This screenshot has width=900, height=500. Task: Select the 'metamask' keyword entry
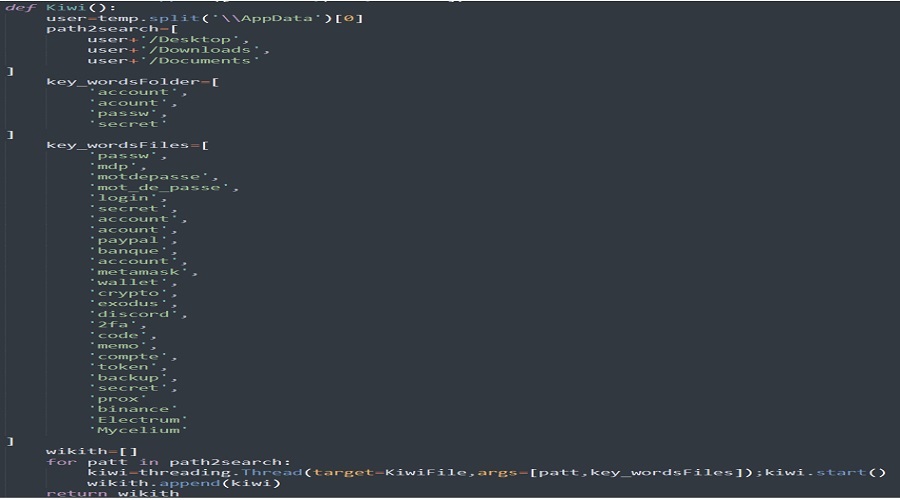(x=138, y=272)
